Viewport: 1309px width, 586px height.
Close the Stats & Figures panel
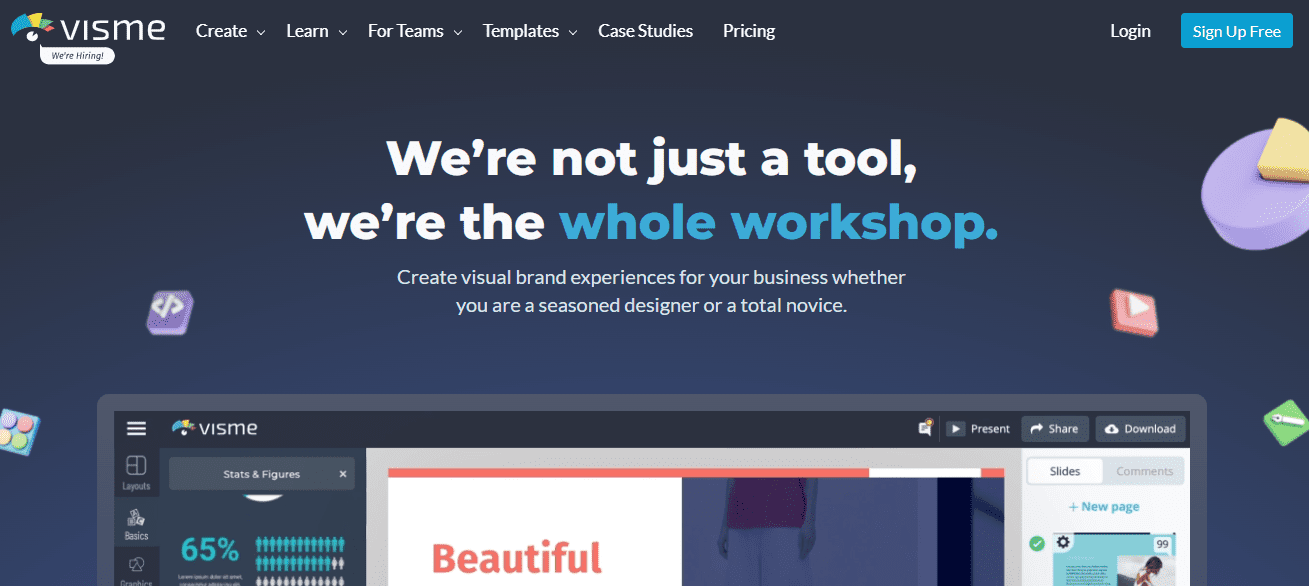[343, 474]
